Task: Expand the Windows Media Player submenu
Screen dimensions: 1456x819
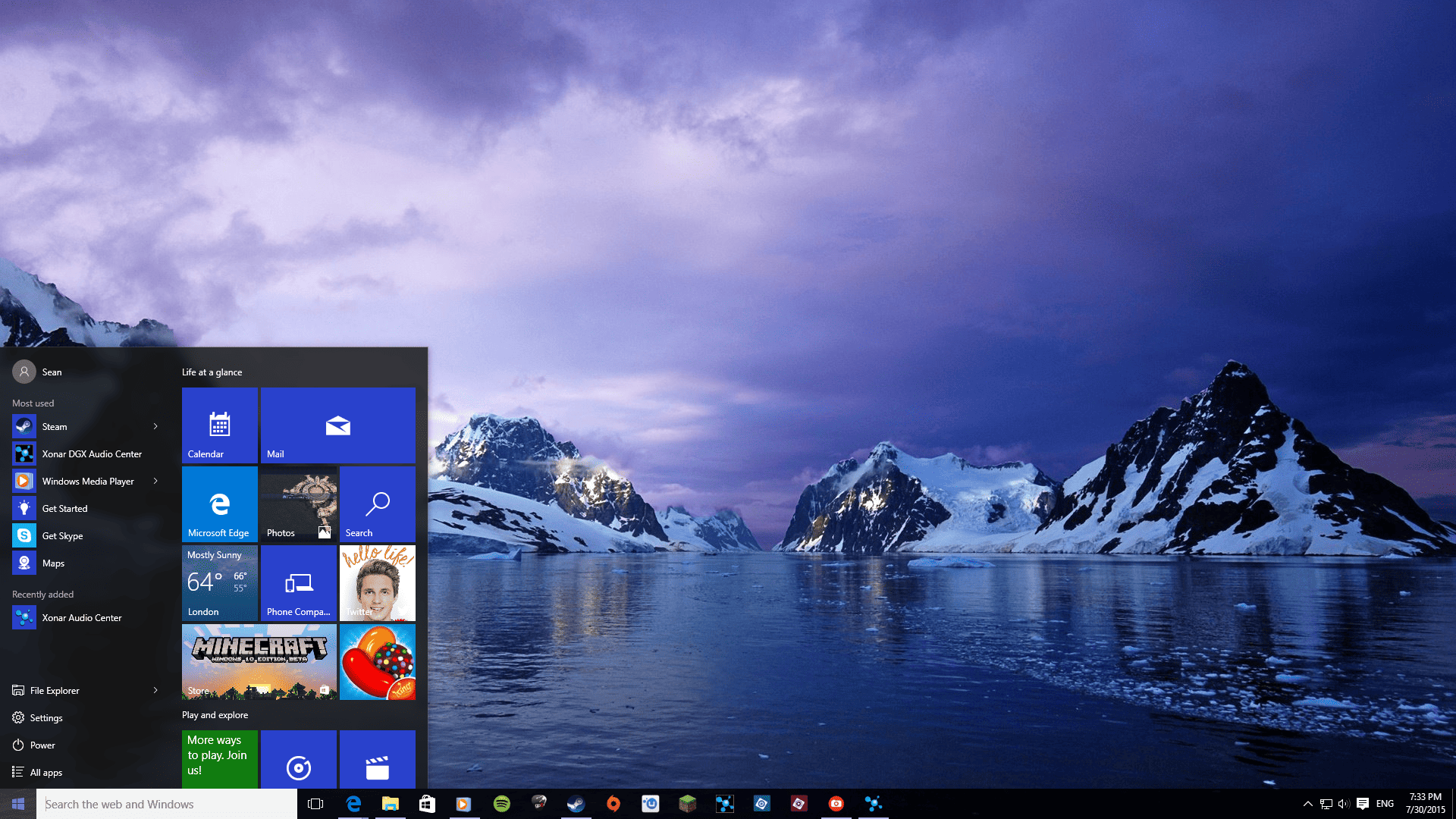Action: pyautogui.click(x=156, y=481)
